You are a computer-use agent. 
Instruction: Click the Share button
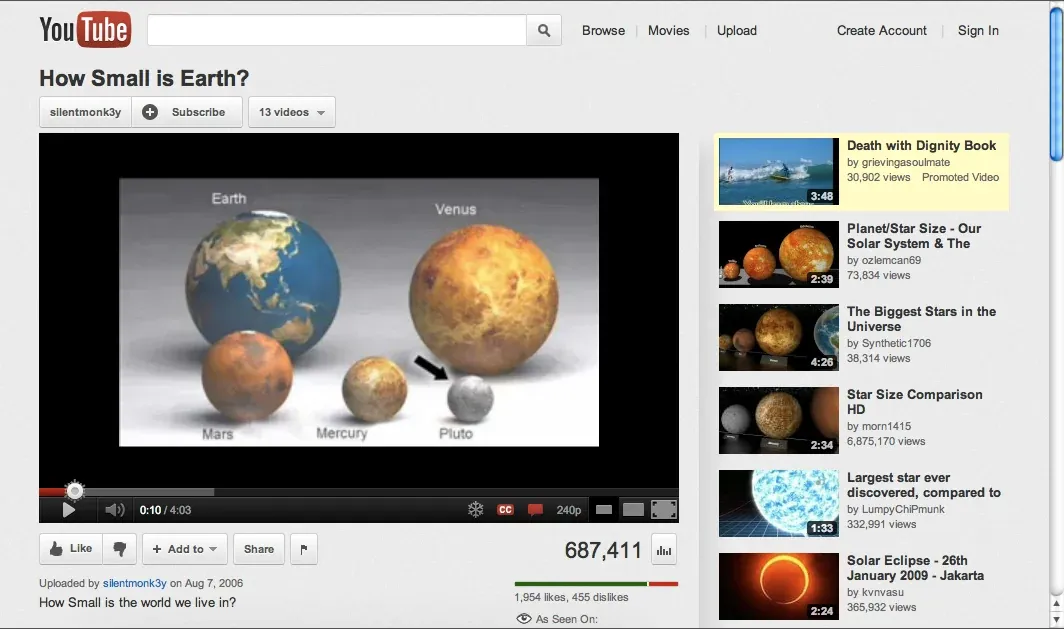tap(259, 549)
